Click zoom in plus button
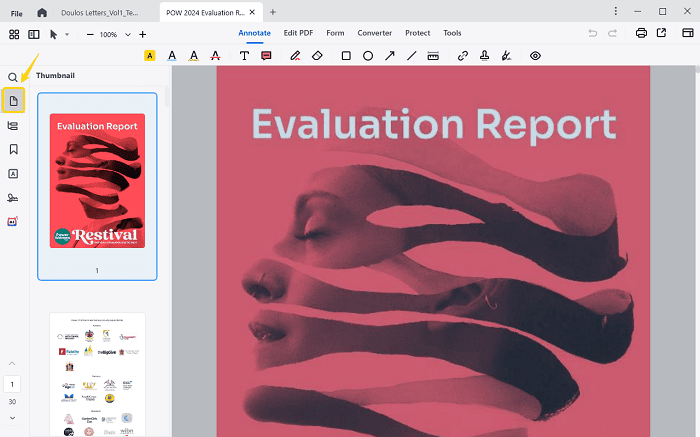700x437 pixels. pyautogui.click(x=143, y=34)
